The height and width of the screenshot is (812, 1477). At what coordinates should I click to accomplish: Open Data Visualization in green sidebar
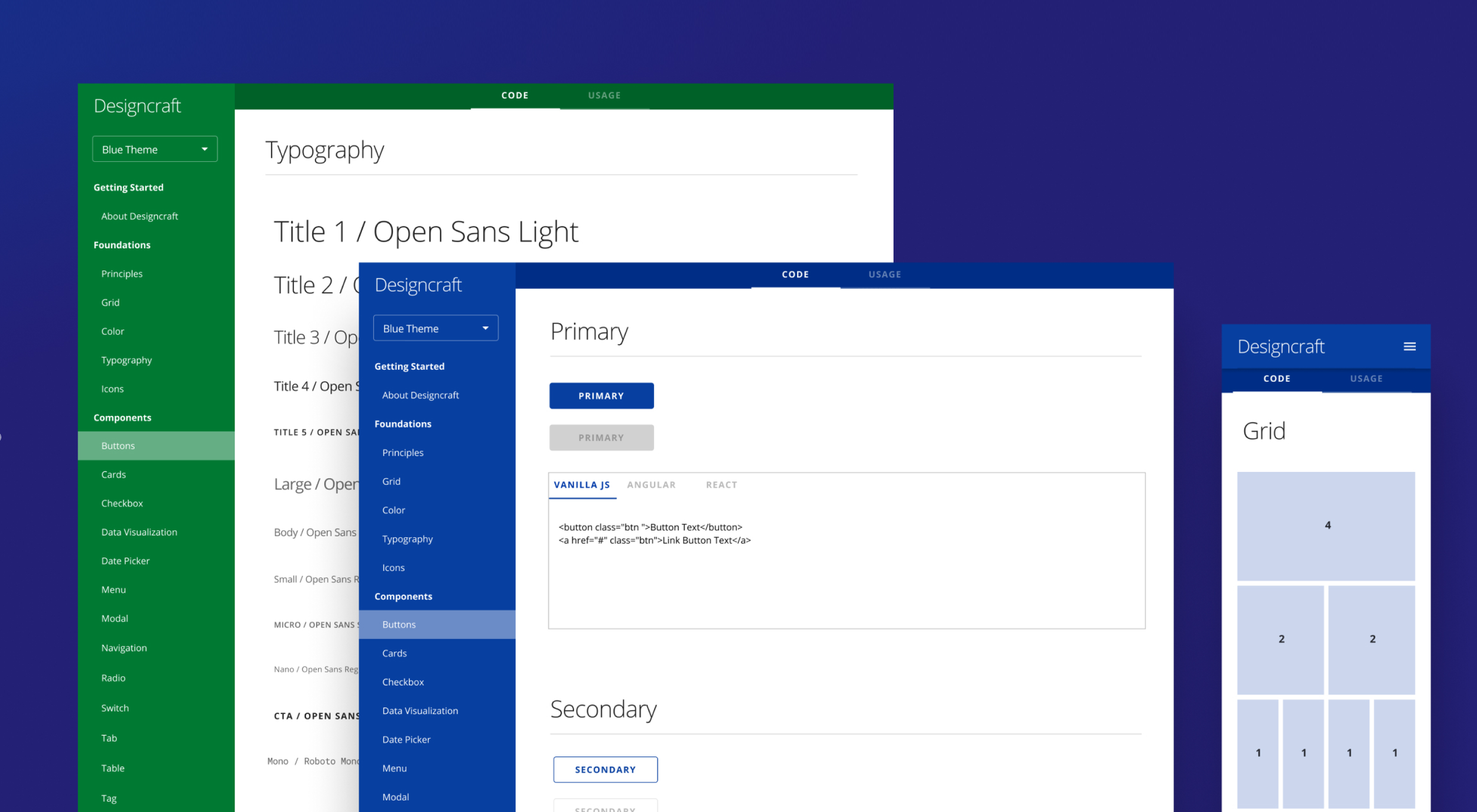139,532
